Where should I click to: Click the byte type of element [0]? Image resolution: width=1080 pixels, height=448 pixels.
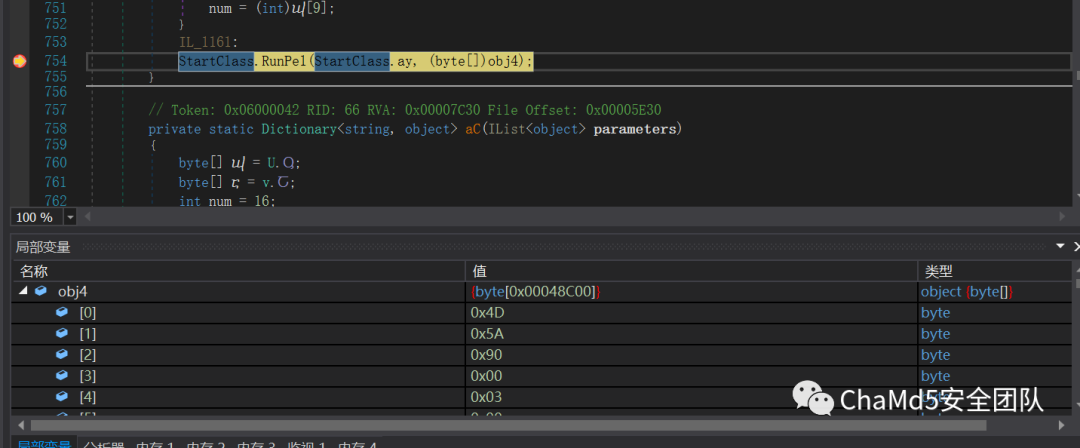point(935,313)
